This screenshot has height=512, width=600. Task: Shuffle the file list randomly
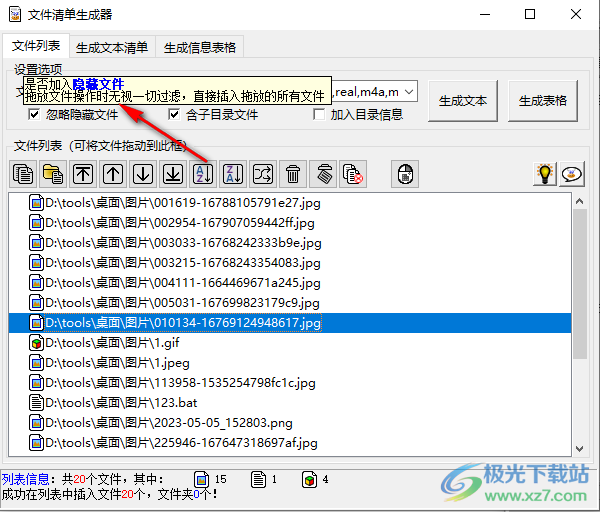pyautogui.click(x=263, y=174)
